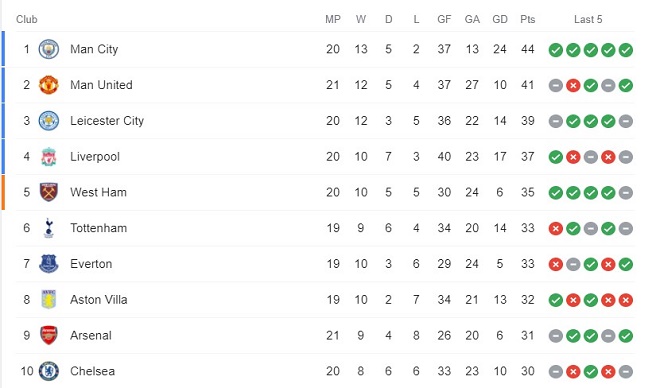Select the GD column header
Screen dimensions: 660x388
(500, 19)
